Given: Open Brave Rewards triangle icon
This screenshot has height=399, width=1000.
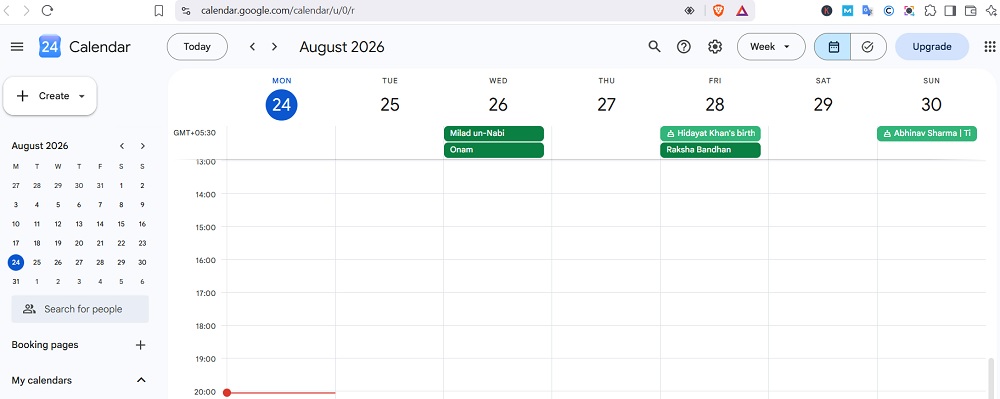Looking at the screenshot, I should point(742,10).
